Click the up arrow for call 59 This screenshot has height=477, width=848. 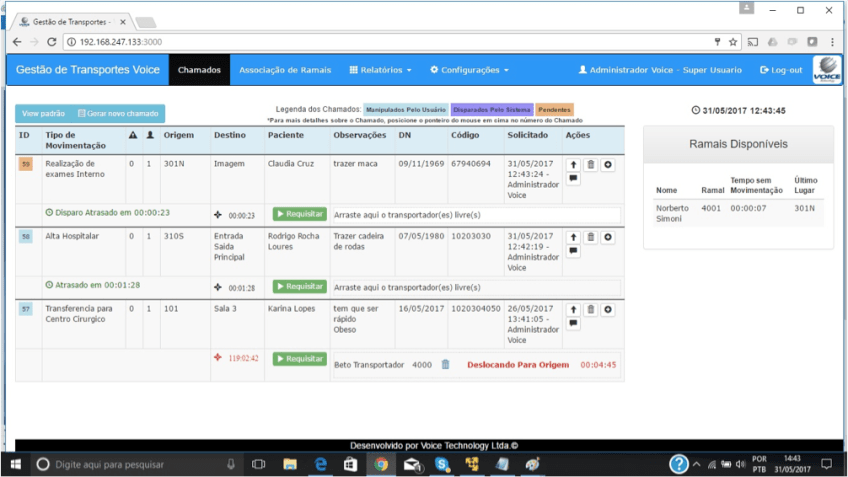pos(573,165)
